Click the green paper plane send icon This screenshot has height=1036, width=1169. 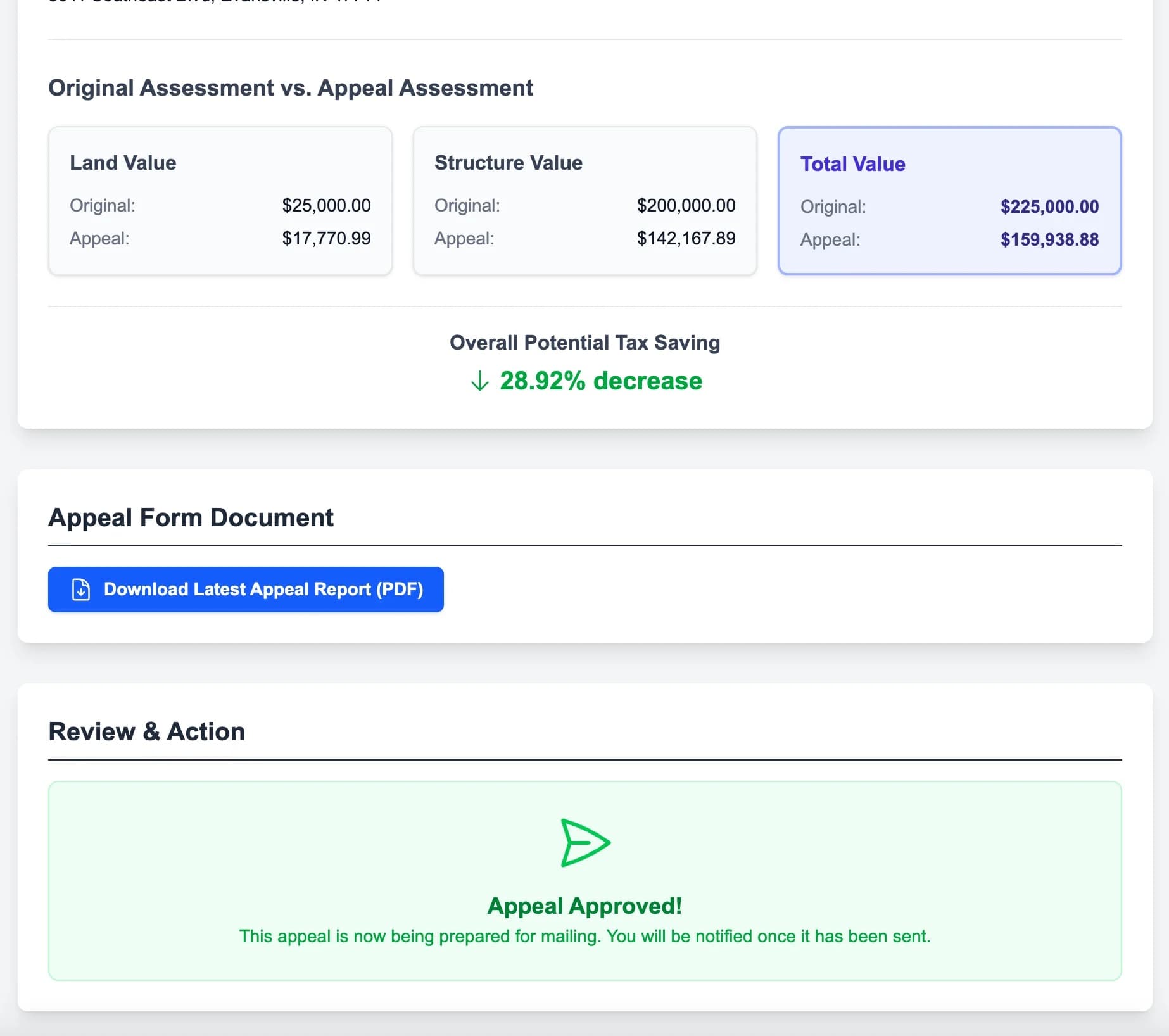tap(585, 842)
